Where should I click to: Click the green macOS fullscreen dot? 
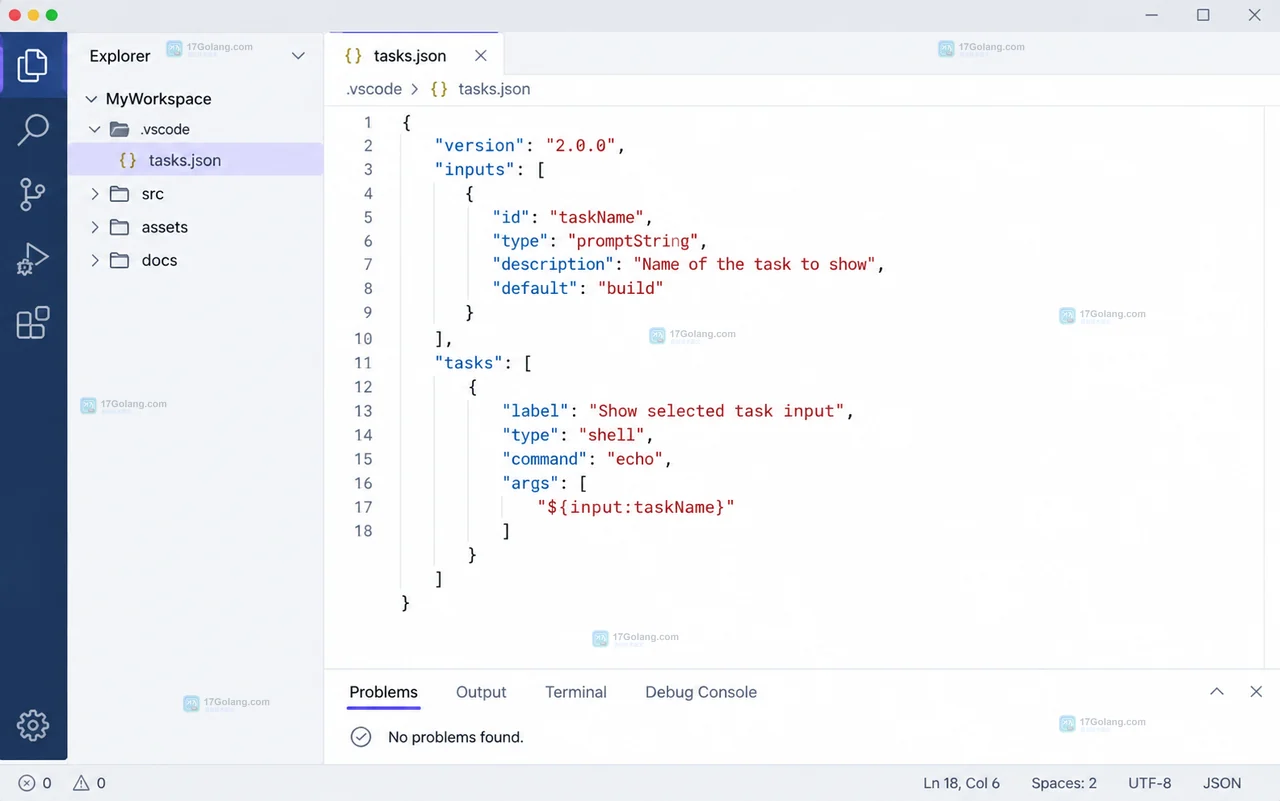pyautogui.click(x=52, y=15)
